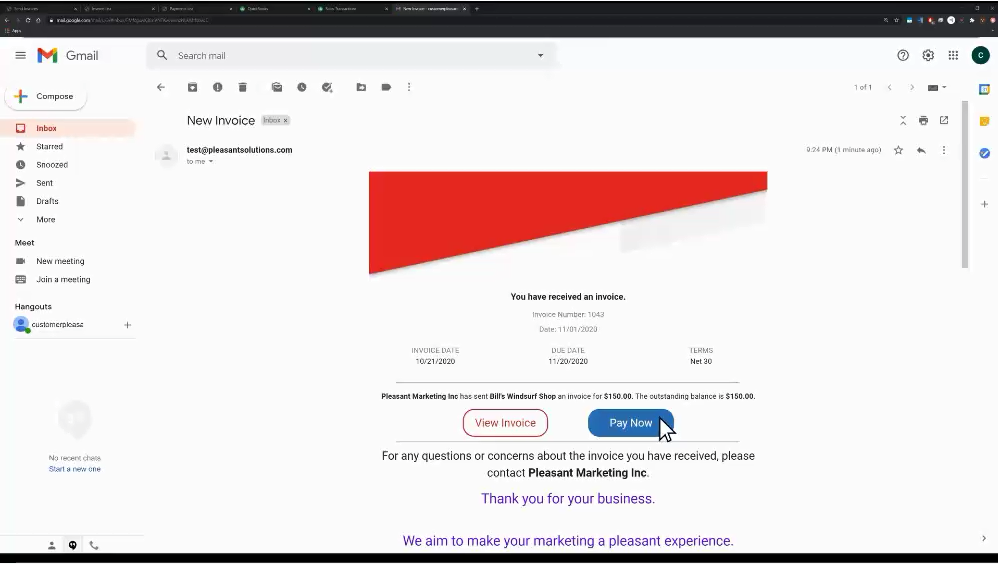Remove the Inbox label from message
The height and width of the screenshot is (564, 998).
285,121
